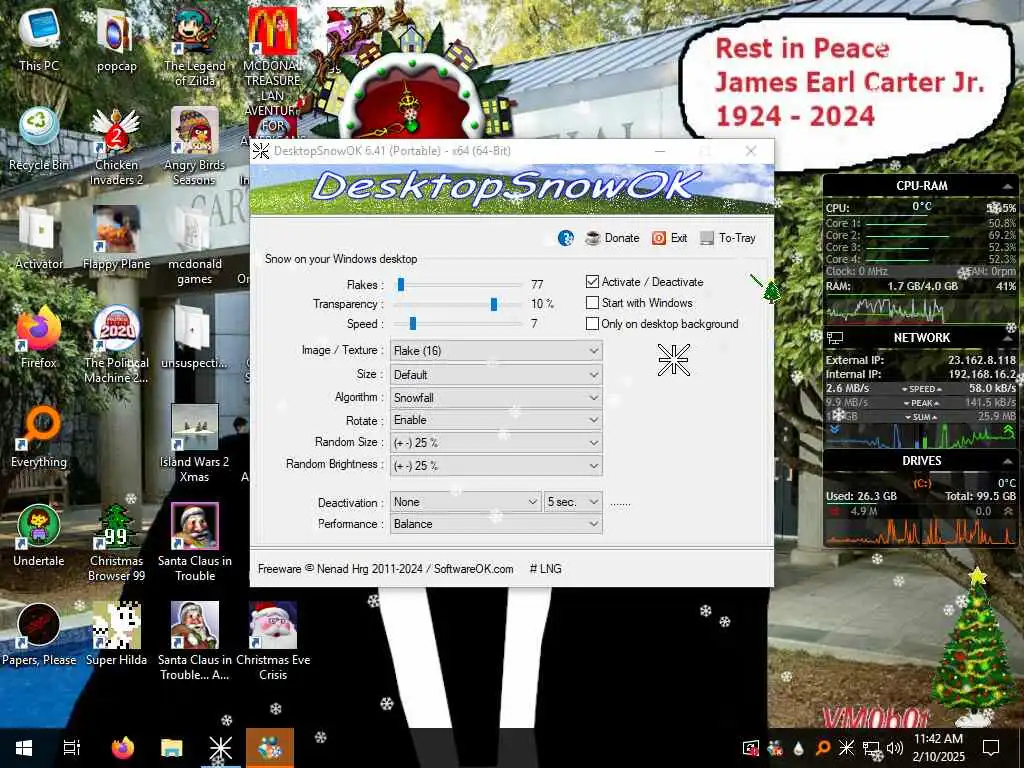
Task: Click the Used: 26.3 GB drive text
Action: [861, 496]
